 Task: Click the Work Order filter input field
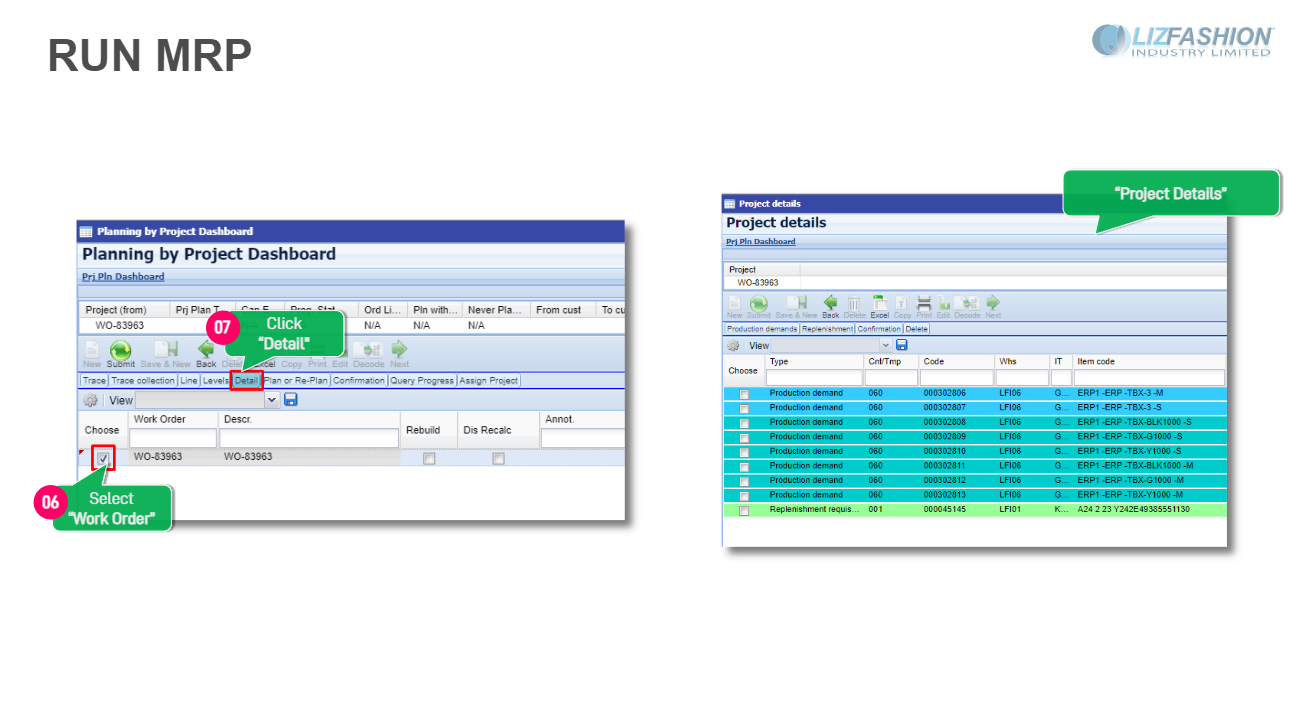point(173,438)
